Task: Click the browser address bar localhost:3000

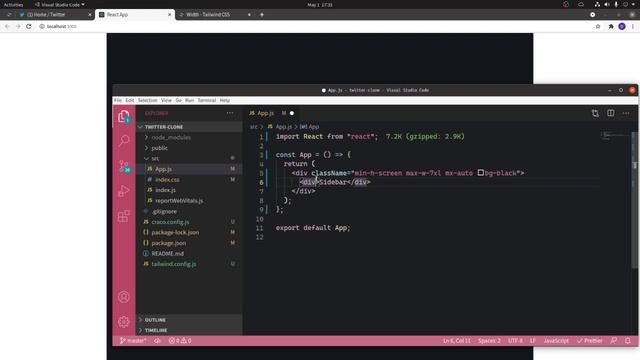Action: pos(314,26)
